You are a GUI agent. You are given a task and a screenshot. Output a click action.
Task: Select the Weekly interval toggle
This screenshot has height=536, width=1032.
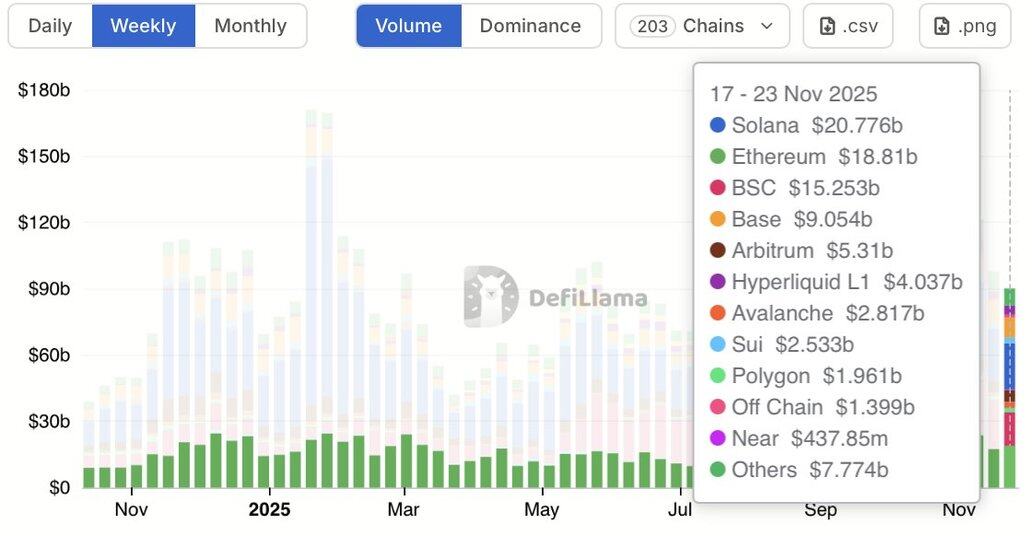coord(143,26)
